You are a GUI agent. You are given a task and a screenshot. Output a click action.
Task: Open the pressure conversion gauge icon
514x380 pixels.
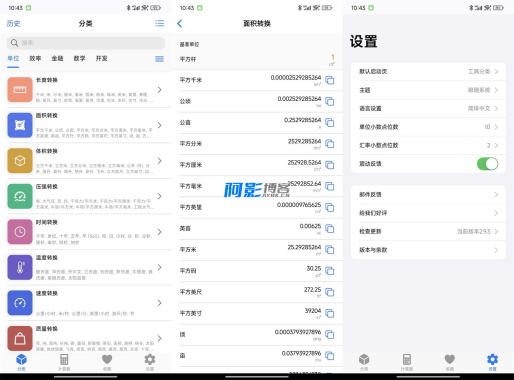tap(20, 196)
